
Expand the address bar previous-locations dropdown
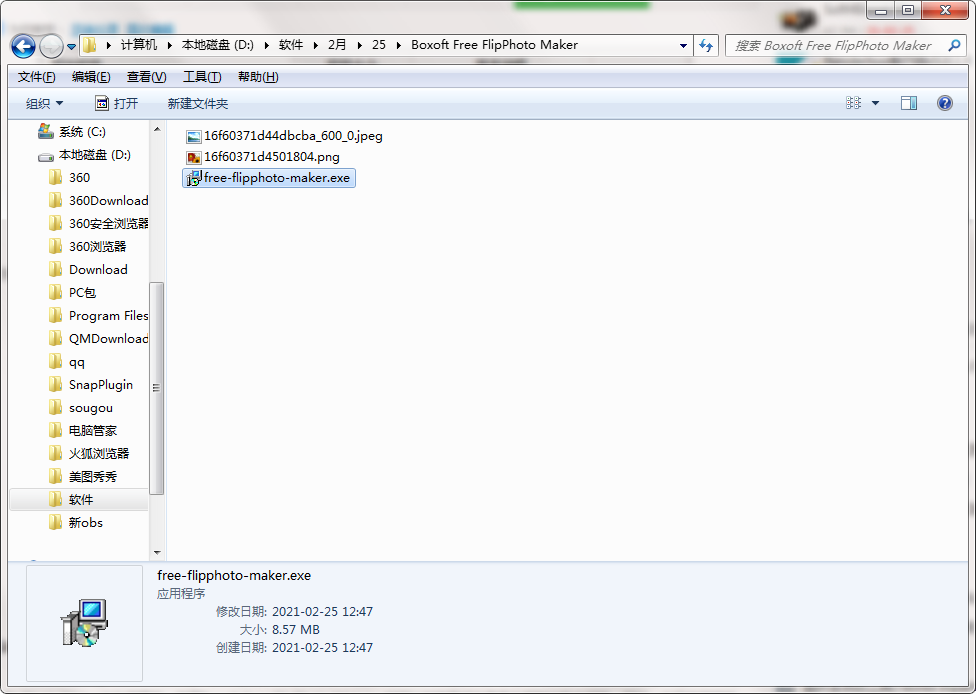pos(683,45)
